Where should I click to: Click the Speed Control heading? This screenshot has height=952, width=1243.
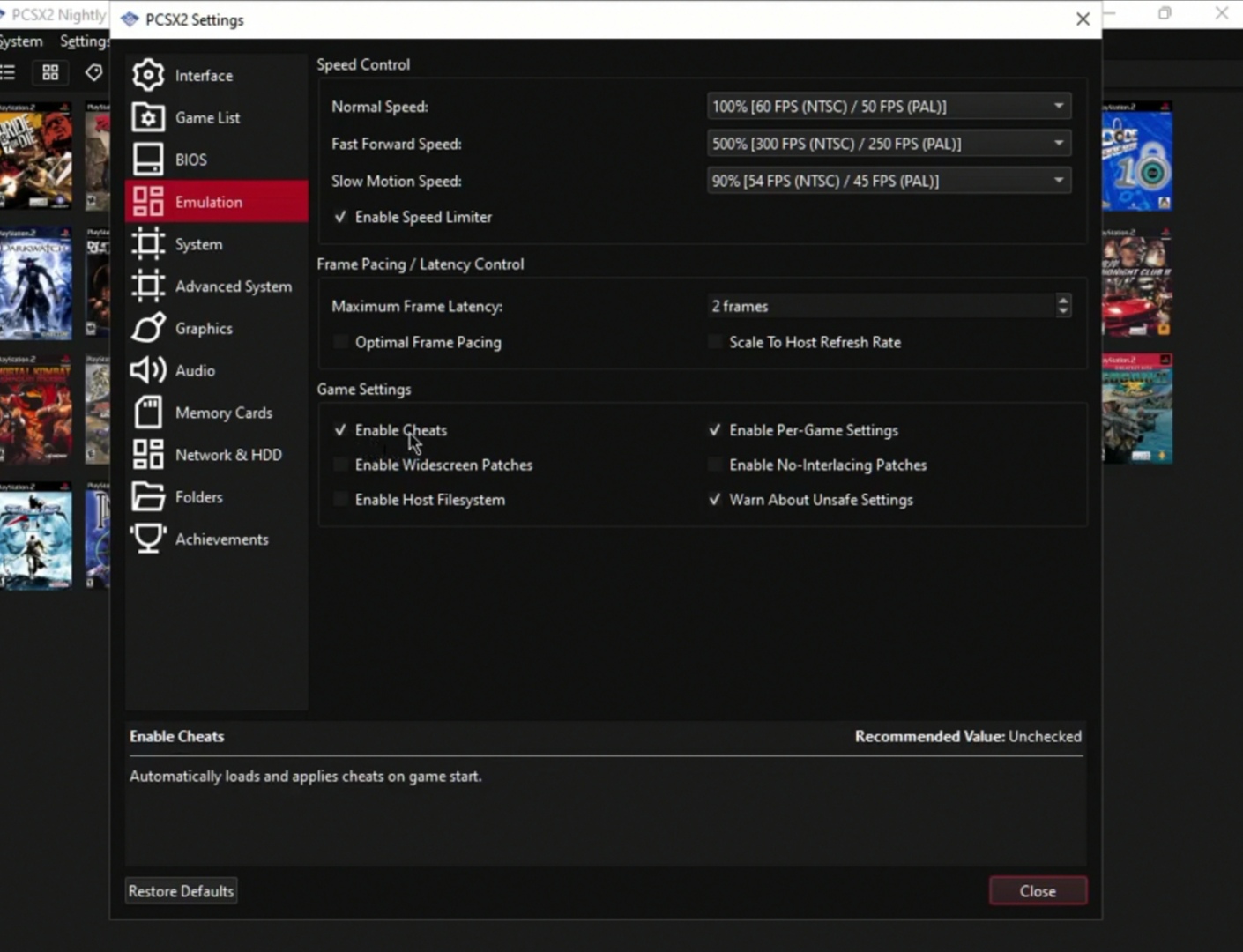click(363, 64)
